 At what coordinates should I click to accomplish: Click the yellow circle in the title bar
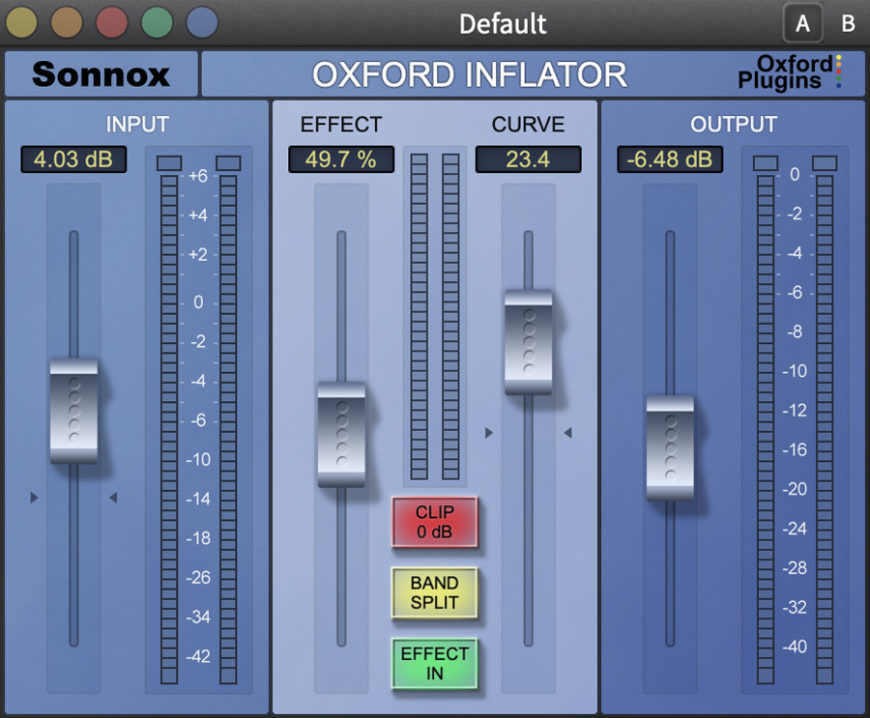(x=23, y=23)
